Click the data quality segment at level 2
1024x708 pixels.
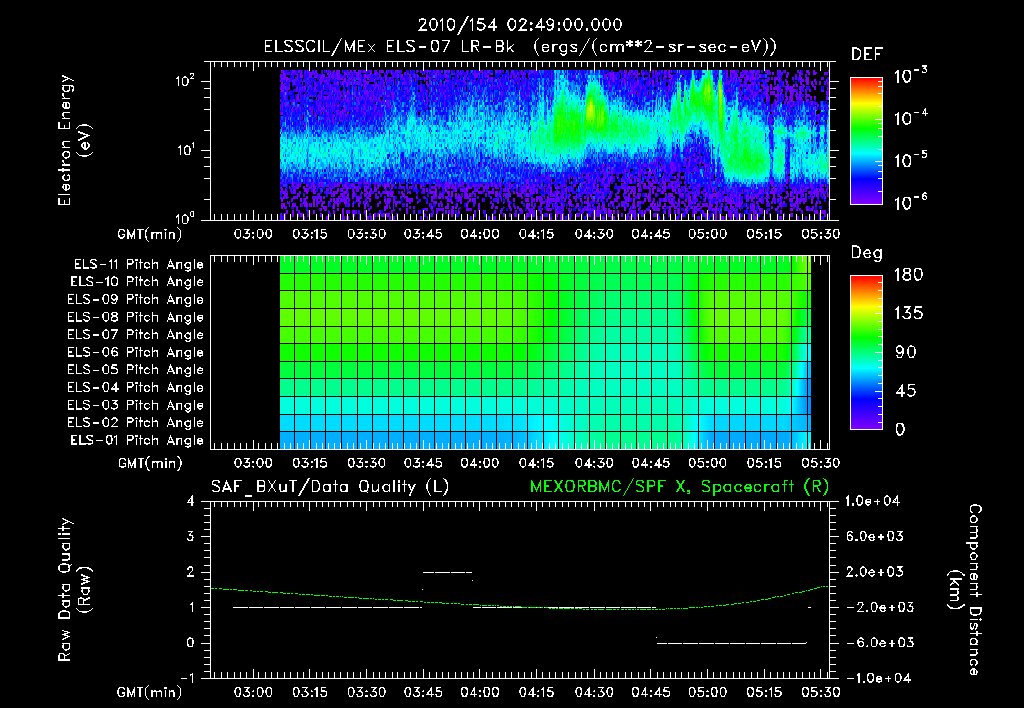pyautogui.click(x=447, y=572)
